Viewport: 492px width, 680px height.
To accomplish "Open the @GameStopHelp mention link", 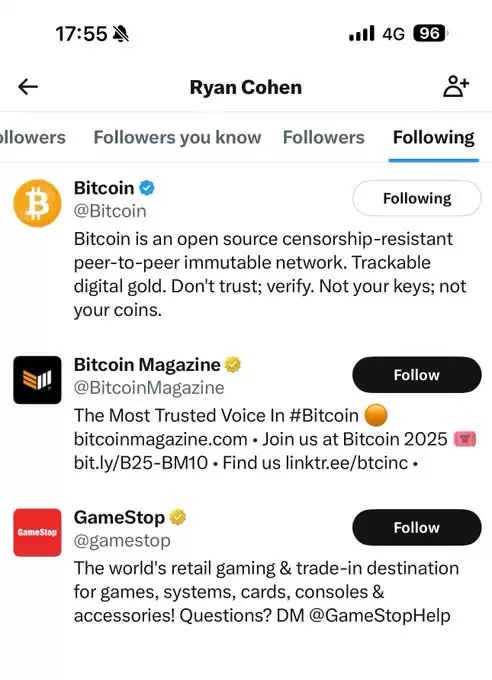I will click(380, 615).
